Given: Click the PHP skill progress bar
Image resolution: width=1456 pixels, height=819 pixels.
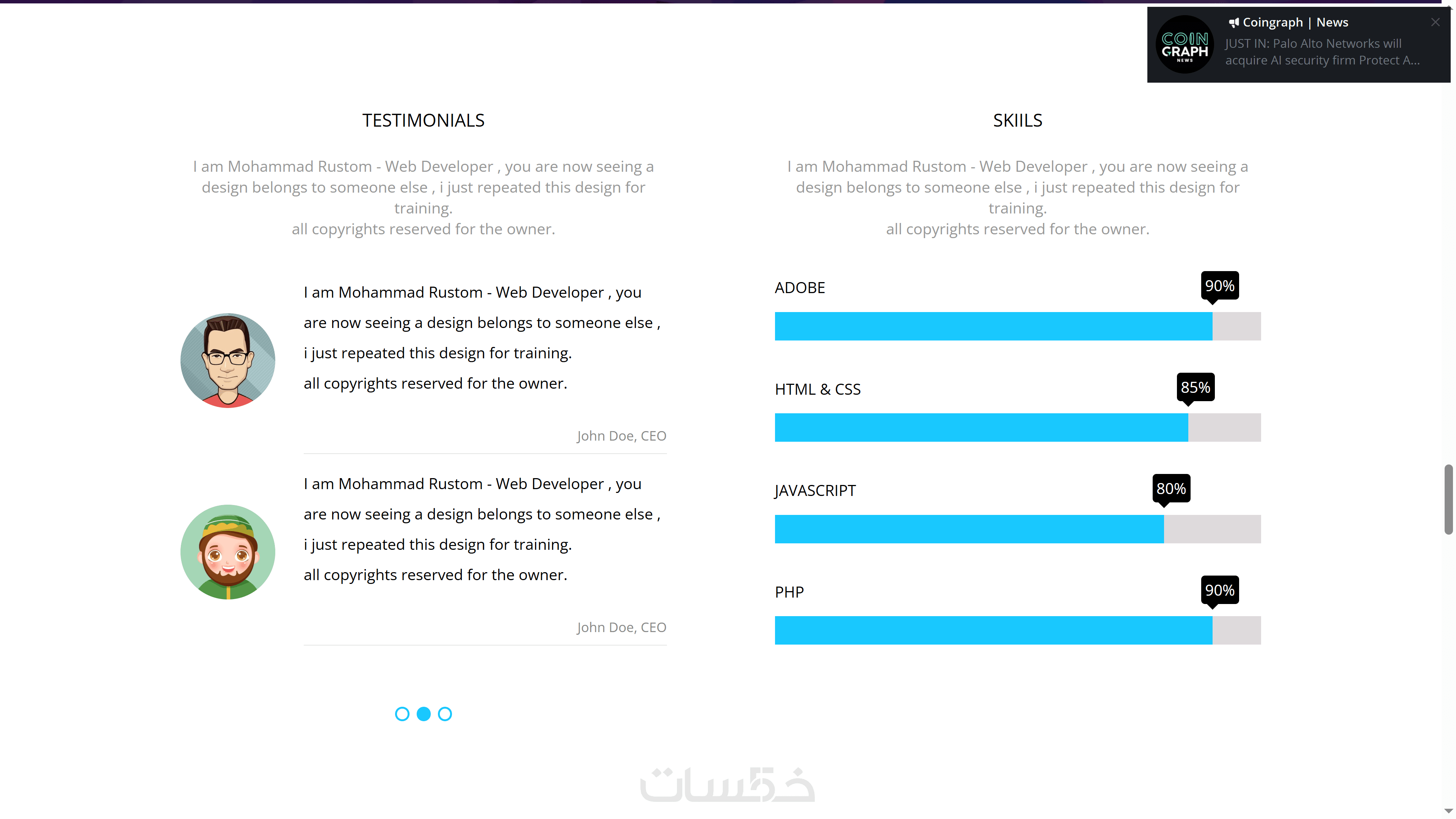Looking at the screenshot, I should coord(1017,630).
